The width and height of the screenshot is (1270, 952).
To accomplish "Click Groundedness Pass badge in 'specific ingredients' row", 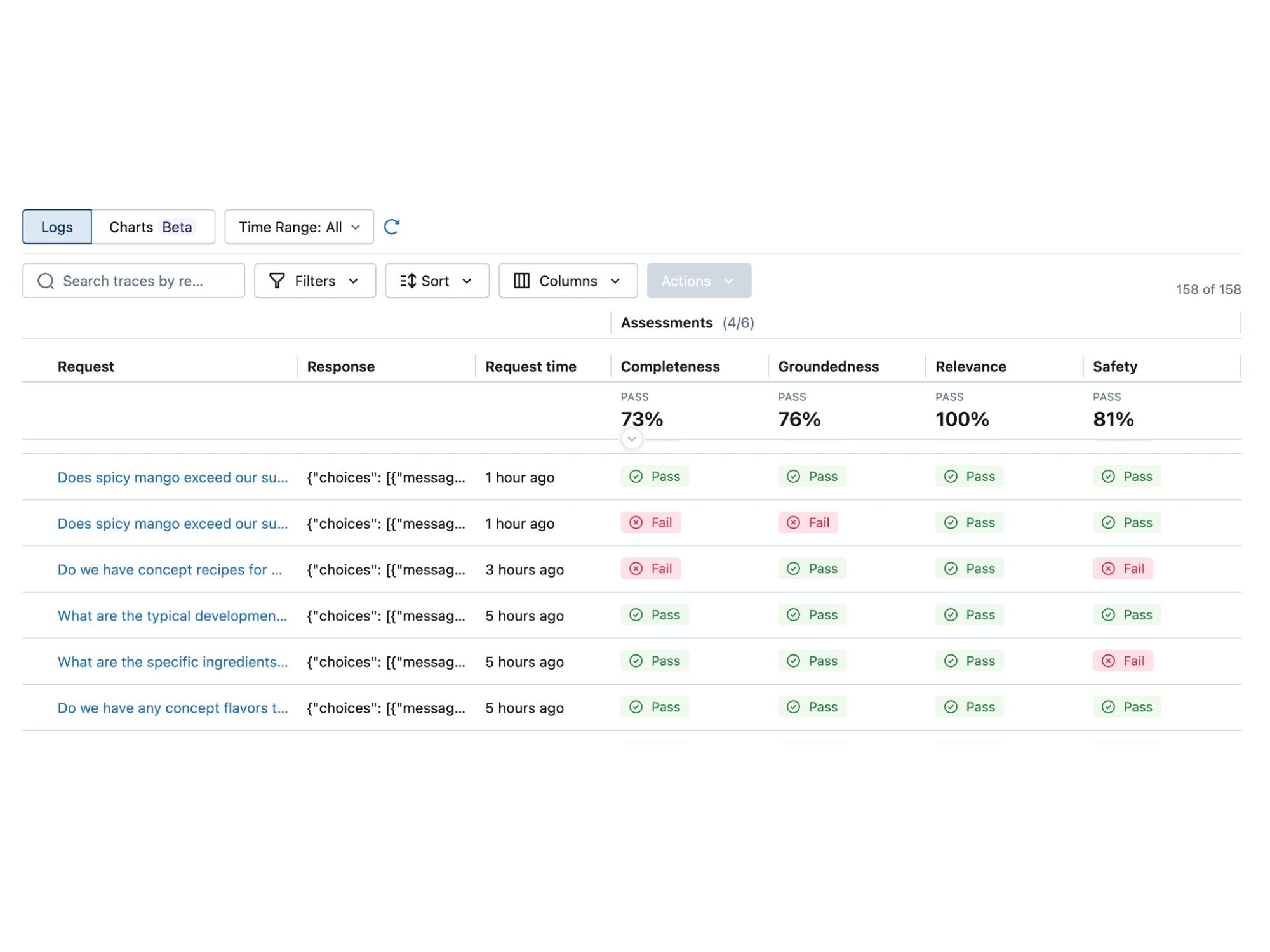I will [x=812, y=661].
